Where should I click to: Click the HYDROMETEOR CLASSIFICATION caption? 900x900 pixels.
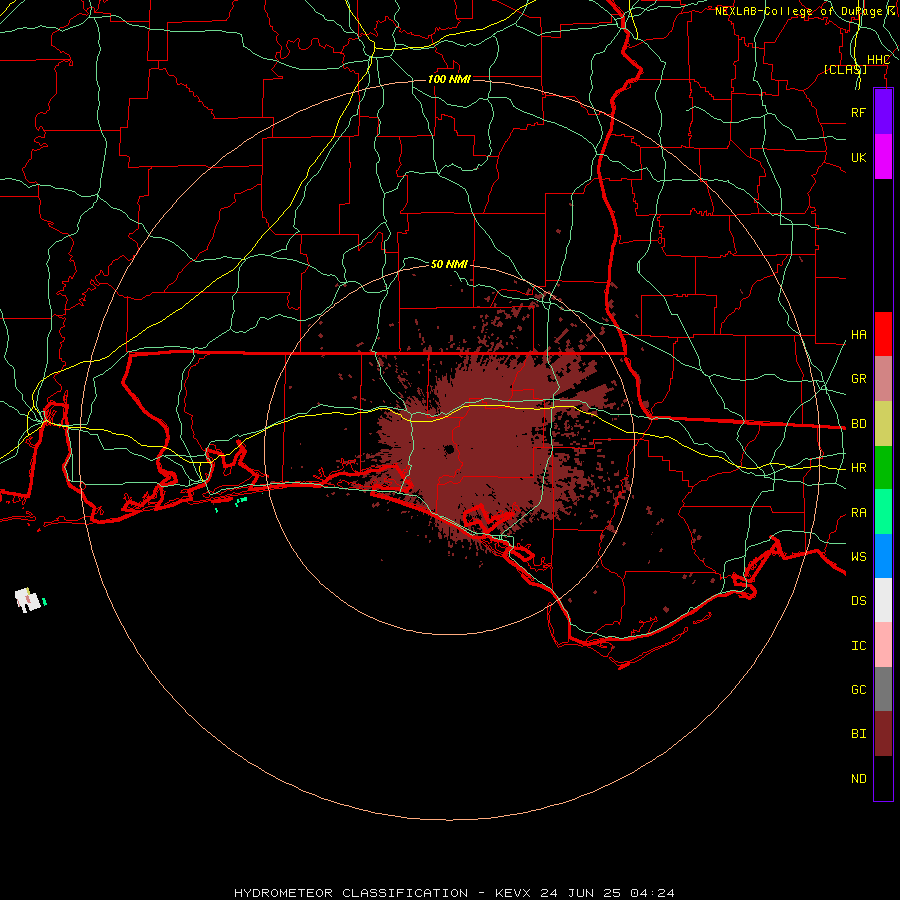351,893
